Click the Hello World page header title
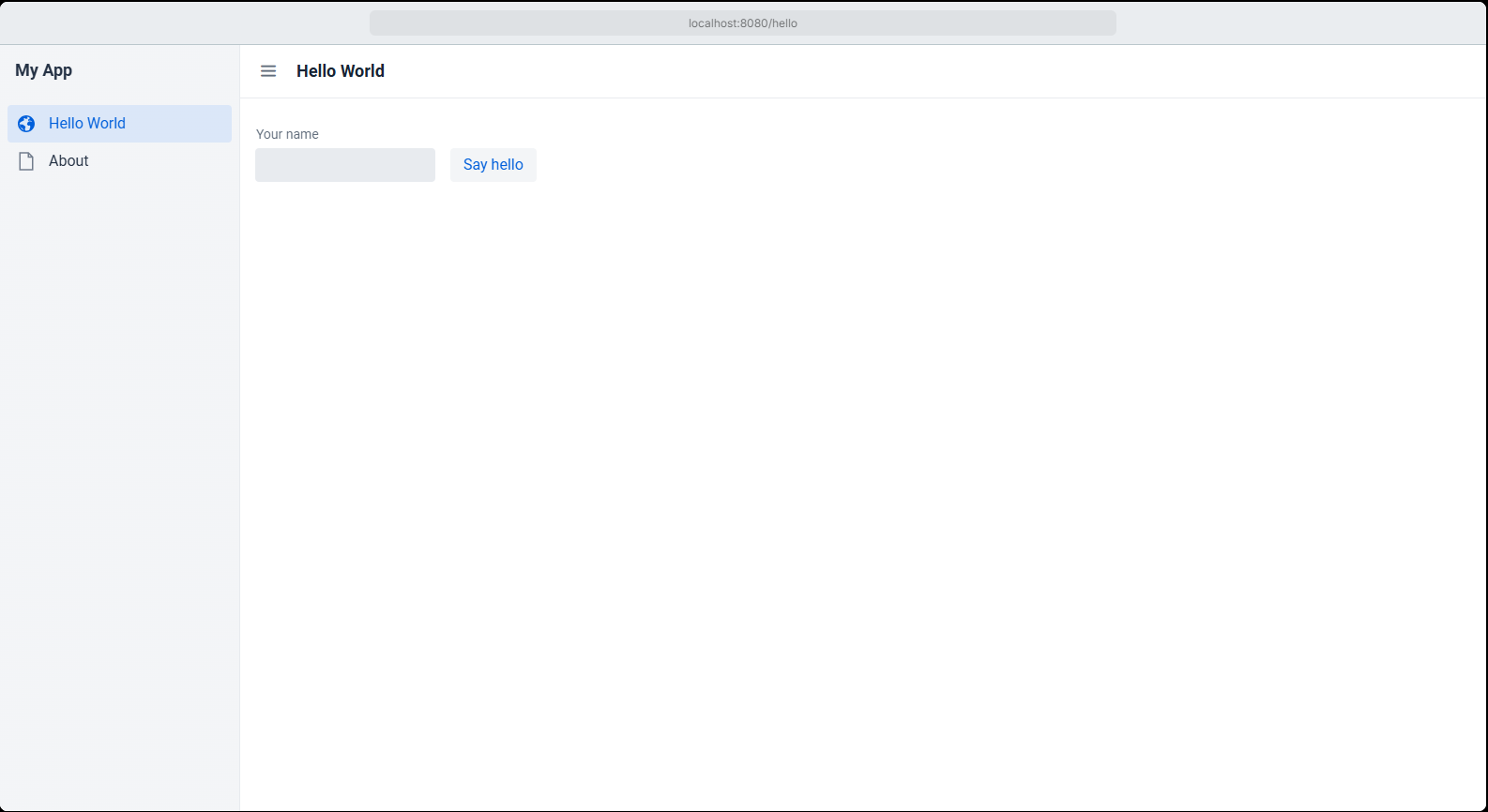 coord(341,71)
